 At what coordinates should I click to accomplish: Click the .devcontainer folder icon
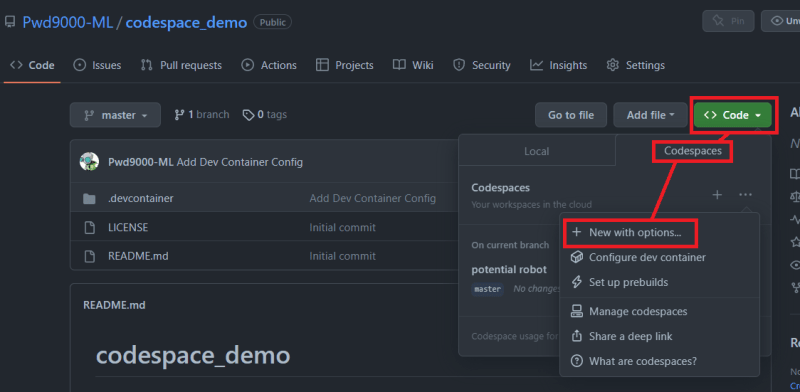point(89,199)
